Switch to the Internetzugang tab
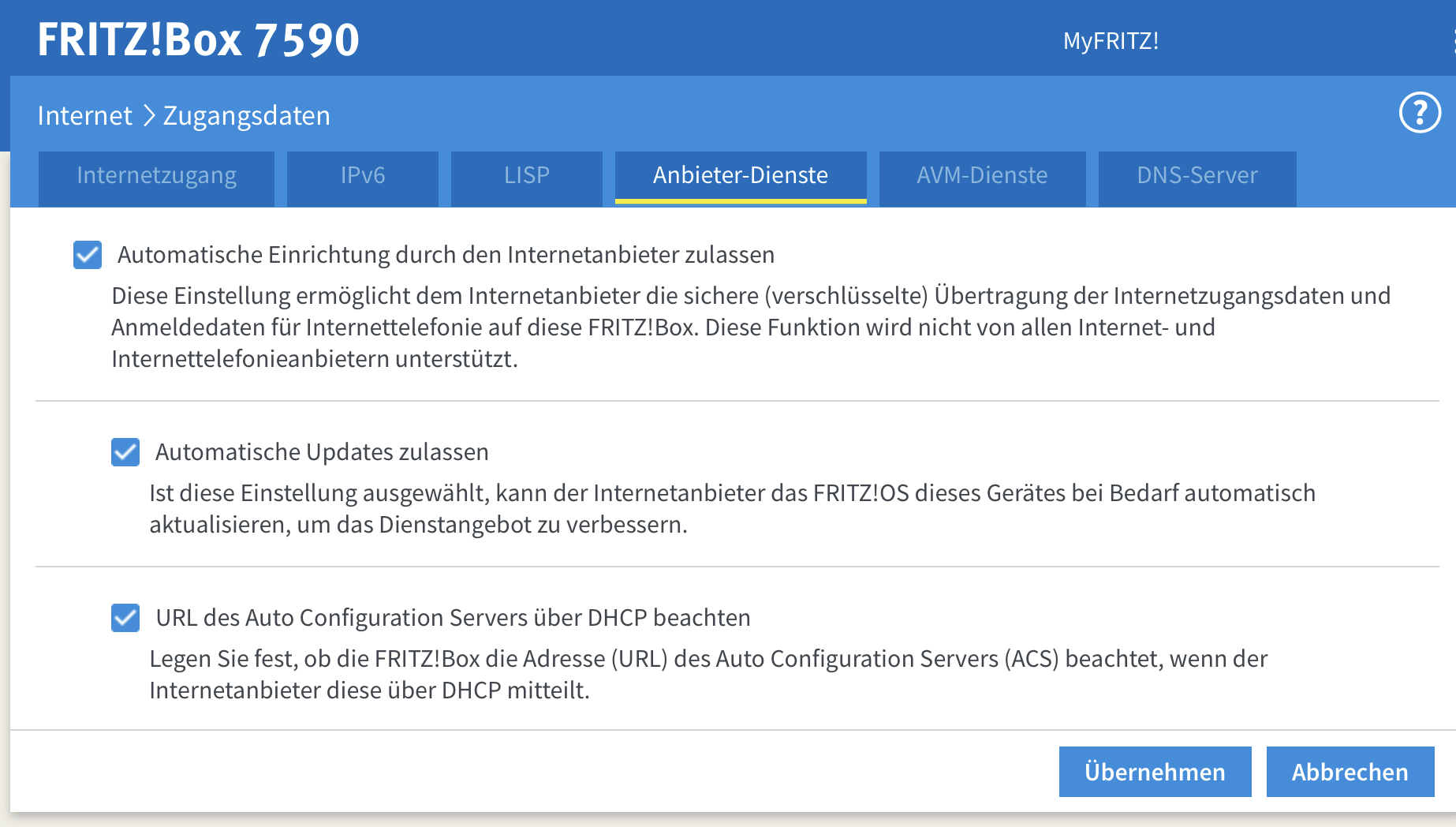Image resolution: width=1456 pixels, height=827 pixels. tap(156, 178)
